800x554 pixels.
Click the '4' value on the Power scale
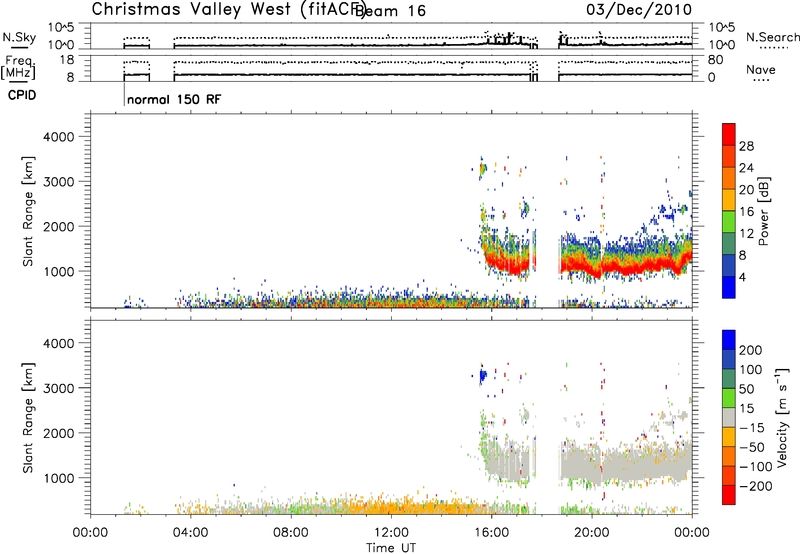[x=742, y=277]
